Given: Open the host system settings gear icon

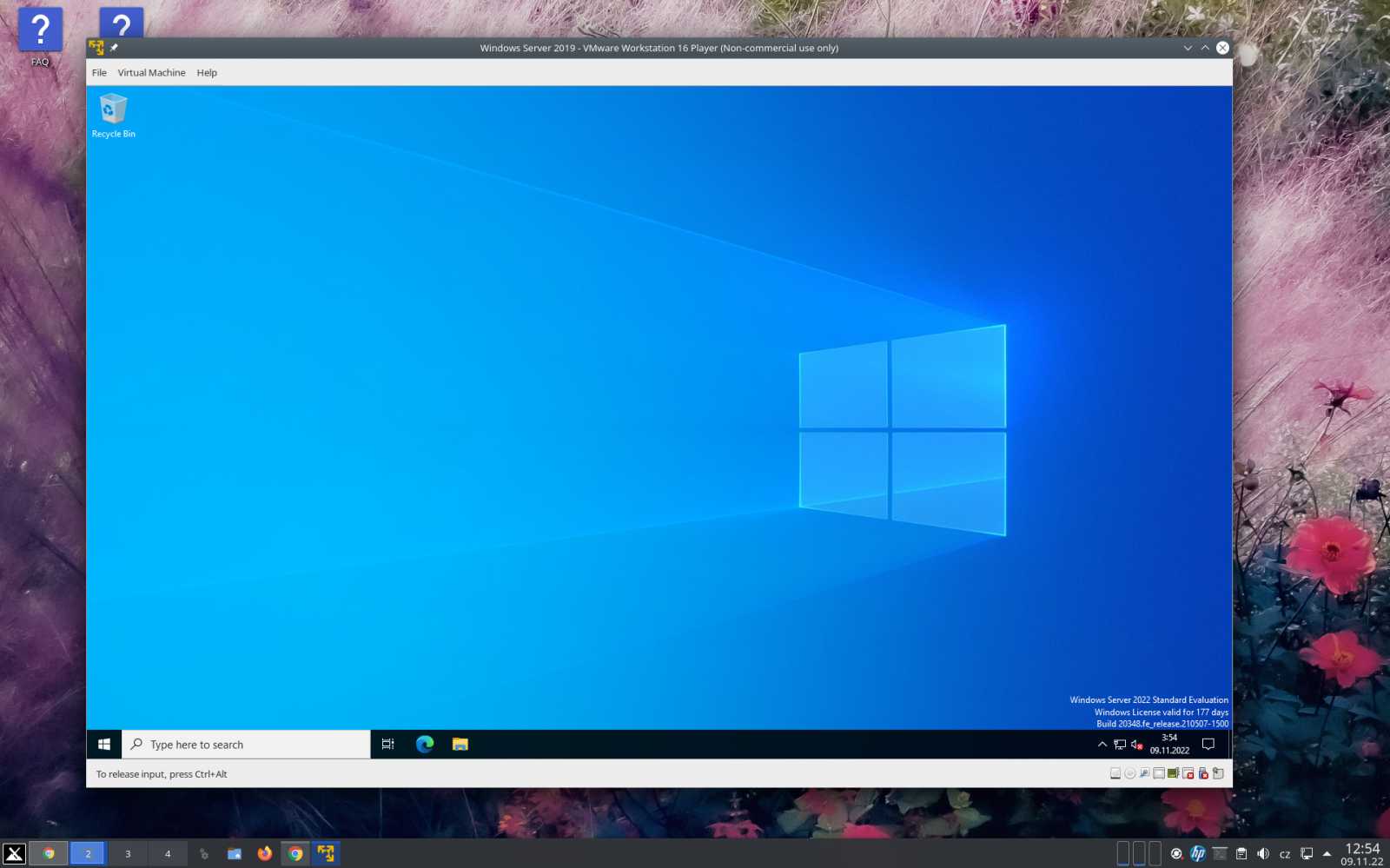Looking at the screenshot, I should [204, 853].
